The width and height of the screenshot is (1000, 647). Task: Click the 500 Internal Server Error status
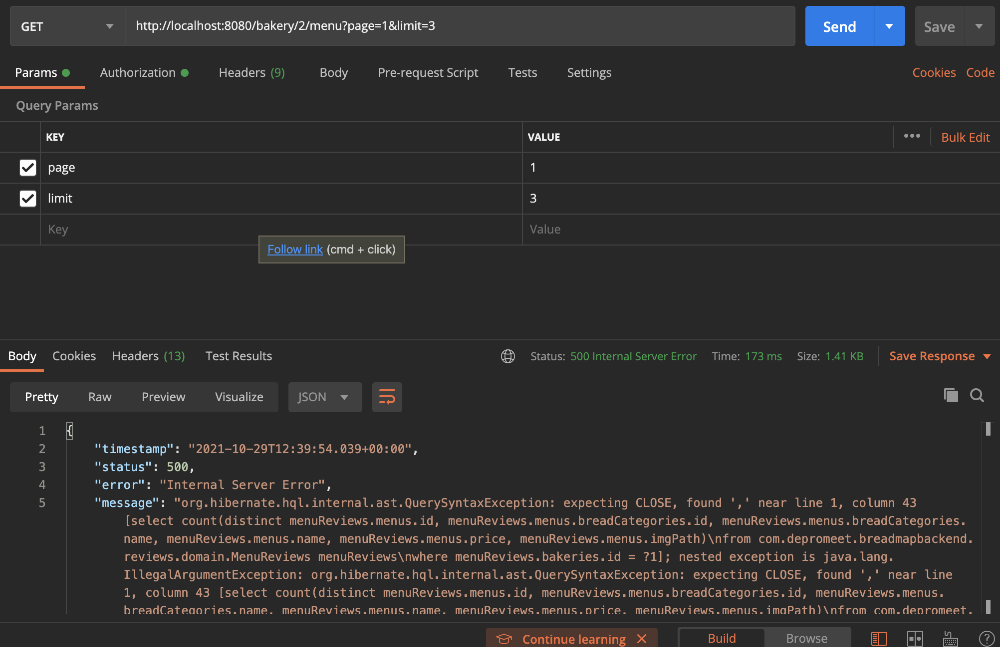[633, 356]
